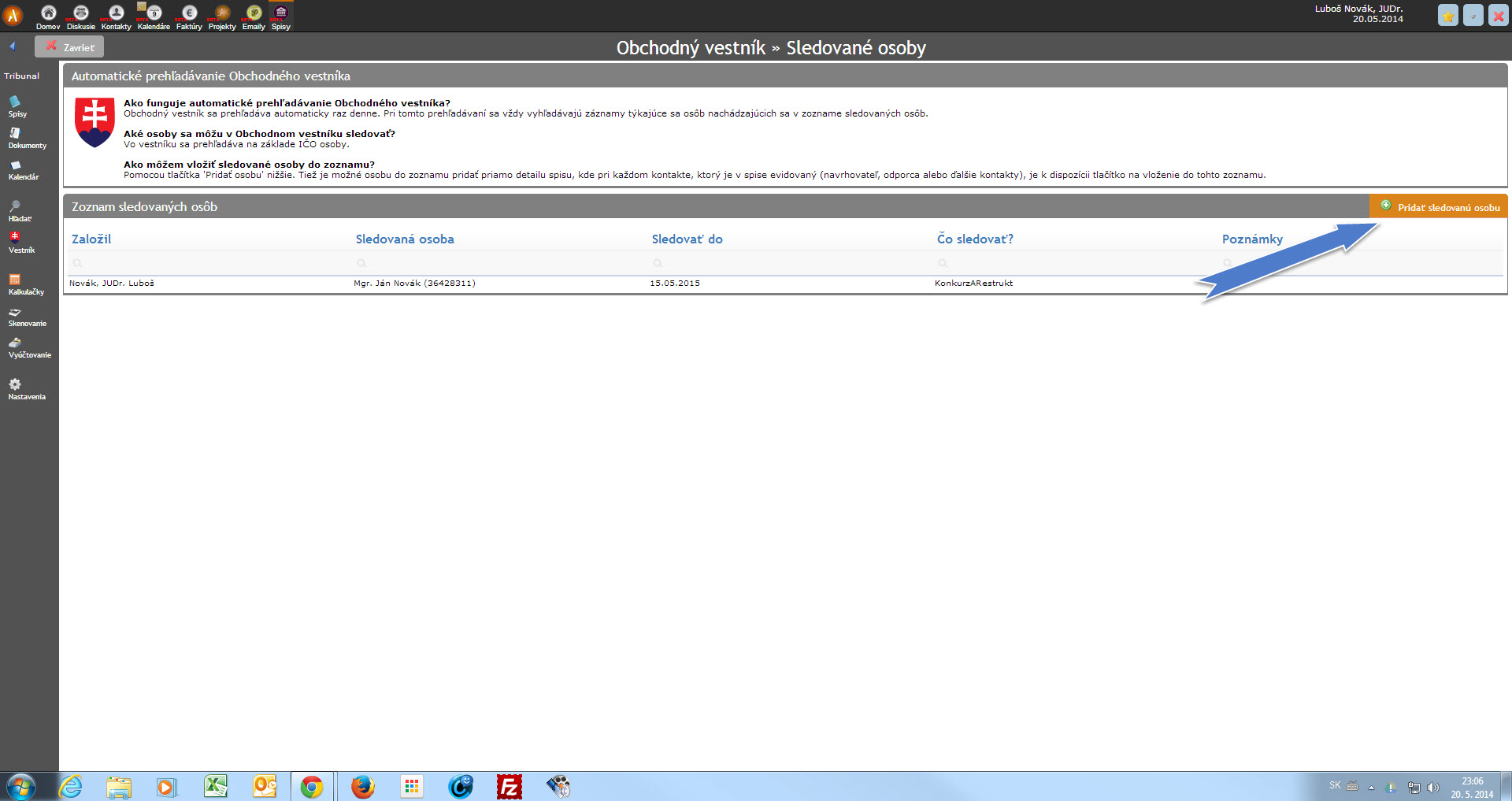Open Windows Media Player from taskbar
Image resolution: width=1512 pixels, height=801 pixels.
[x=166, y=786]
